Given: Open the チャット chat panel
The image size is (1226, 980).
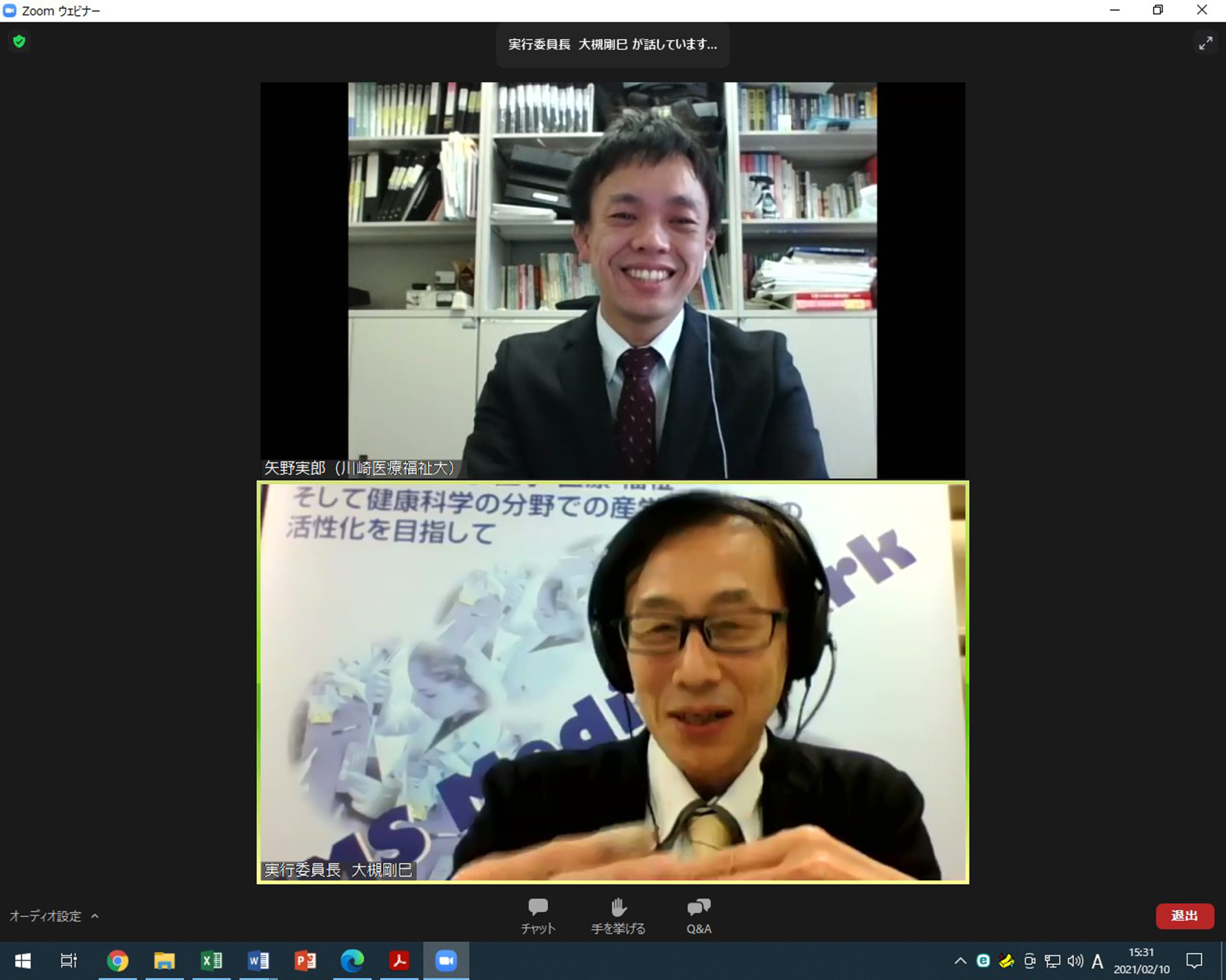Looking at the screenshot, I should pos(538,916).
